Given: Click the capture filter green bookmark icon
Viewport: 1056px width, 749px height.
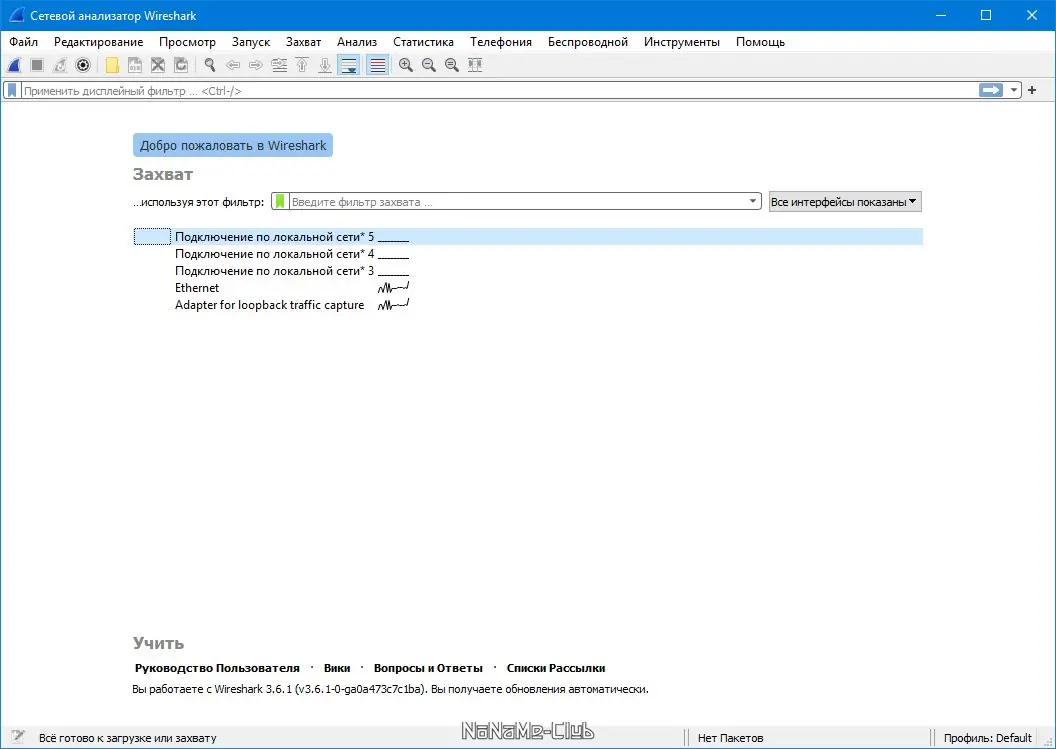Looking at the screenshot, I should [x=280, y=201].
